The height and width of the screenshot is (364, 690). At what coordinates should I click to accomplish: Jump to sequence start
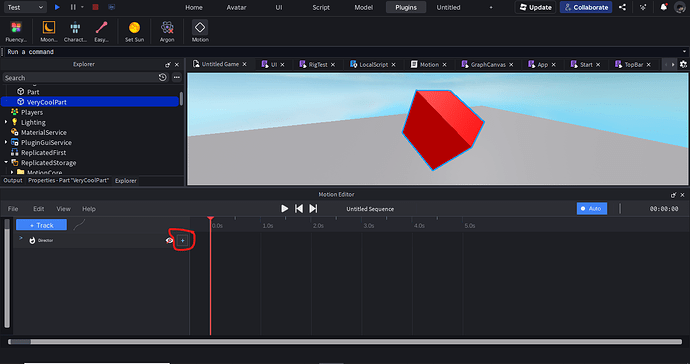(299, 209)
